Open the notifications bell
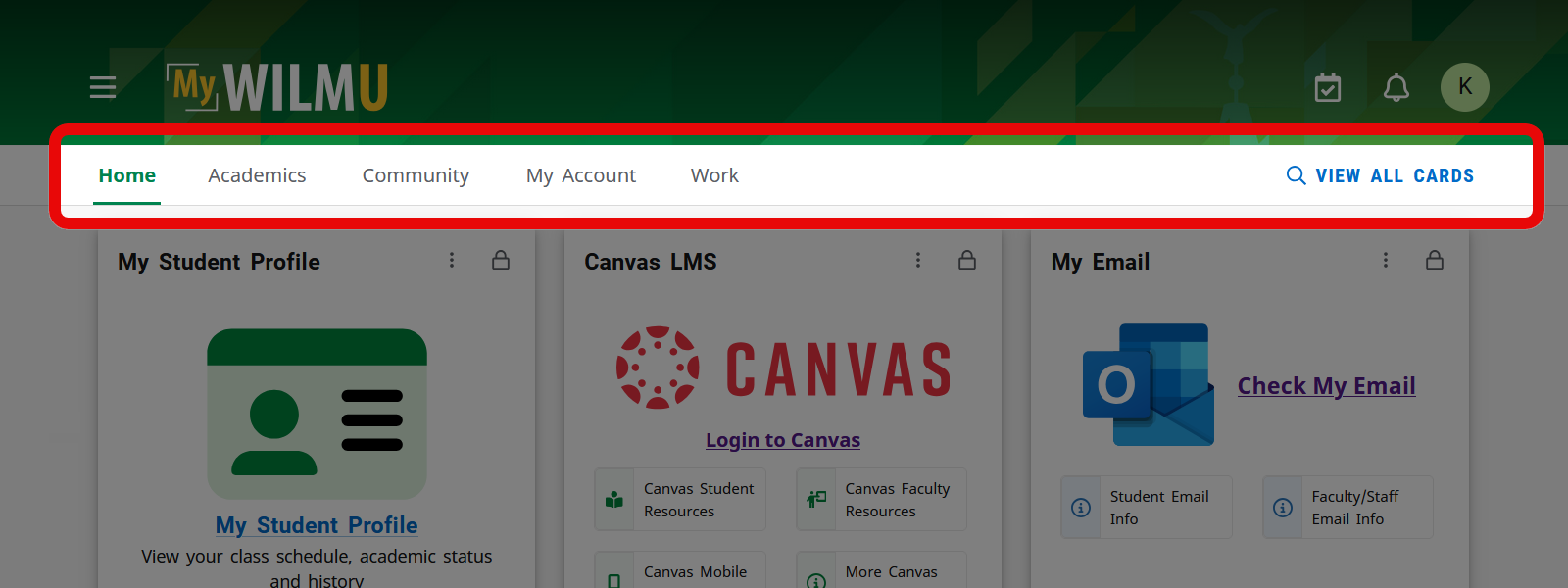This screenshot has height=588, width=1568. [1396, 87]
